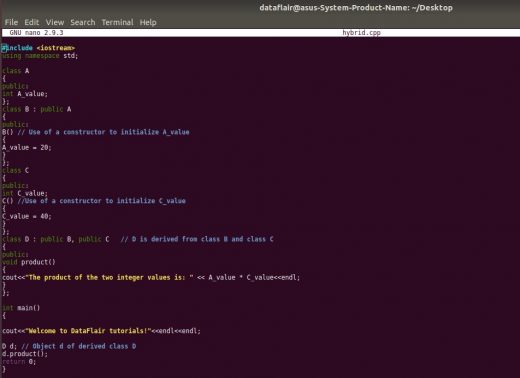Open the View menu
This screenshot has width=520, height=378.
[55, 22]
